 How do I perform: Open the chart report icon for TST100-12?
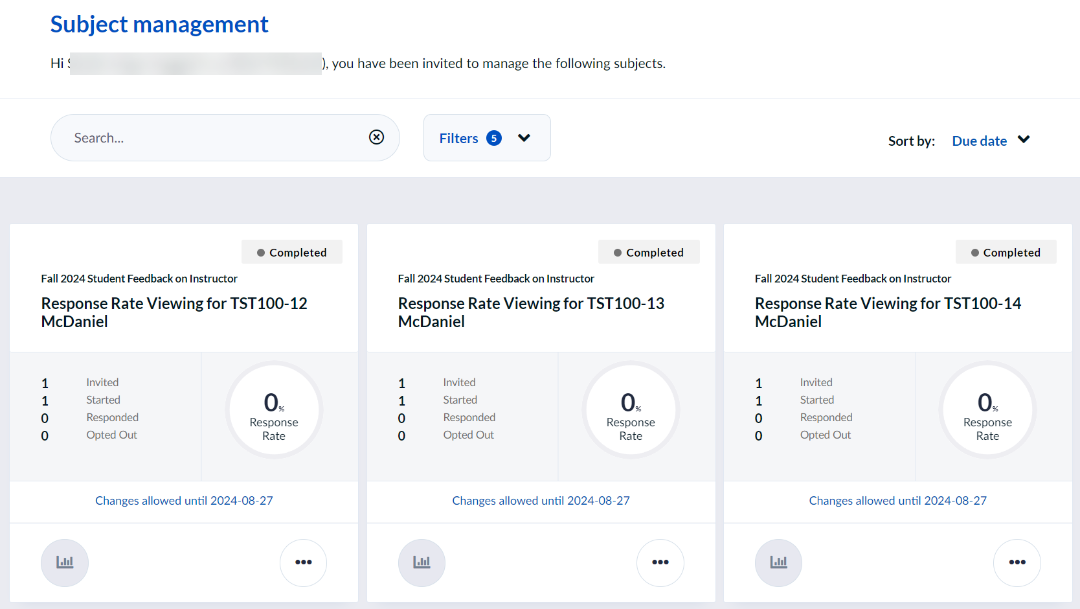click(x=65, y=562)
